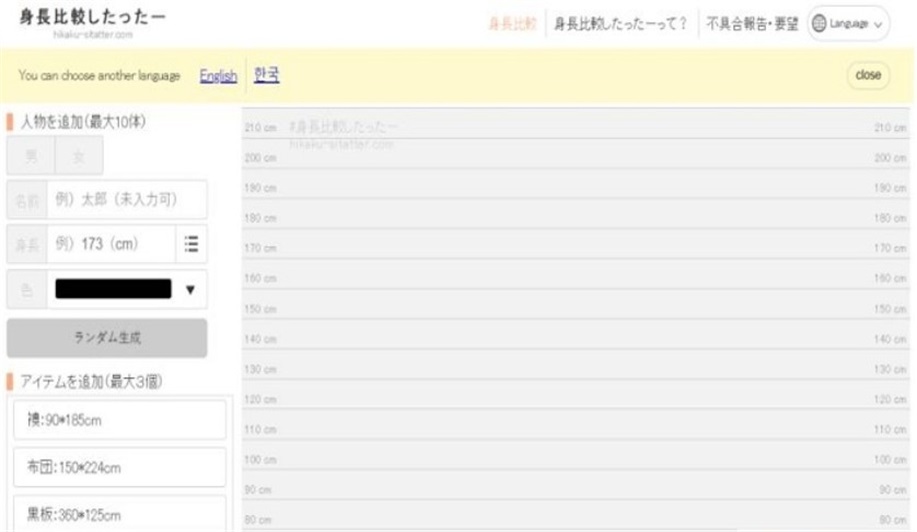The image size is (917, 532).
Task: Click the globe Language icon
Action: pos(819,24)
